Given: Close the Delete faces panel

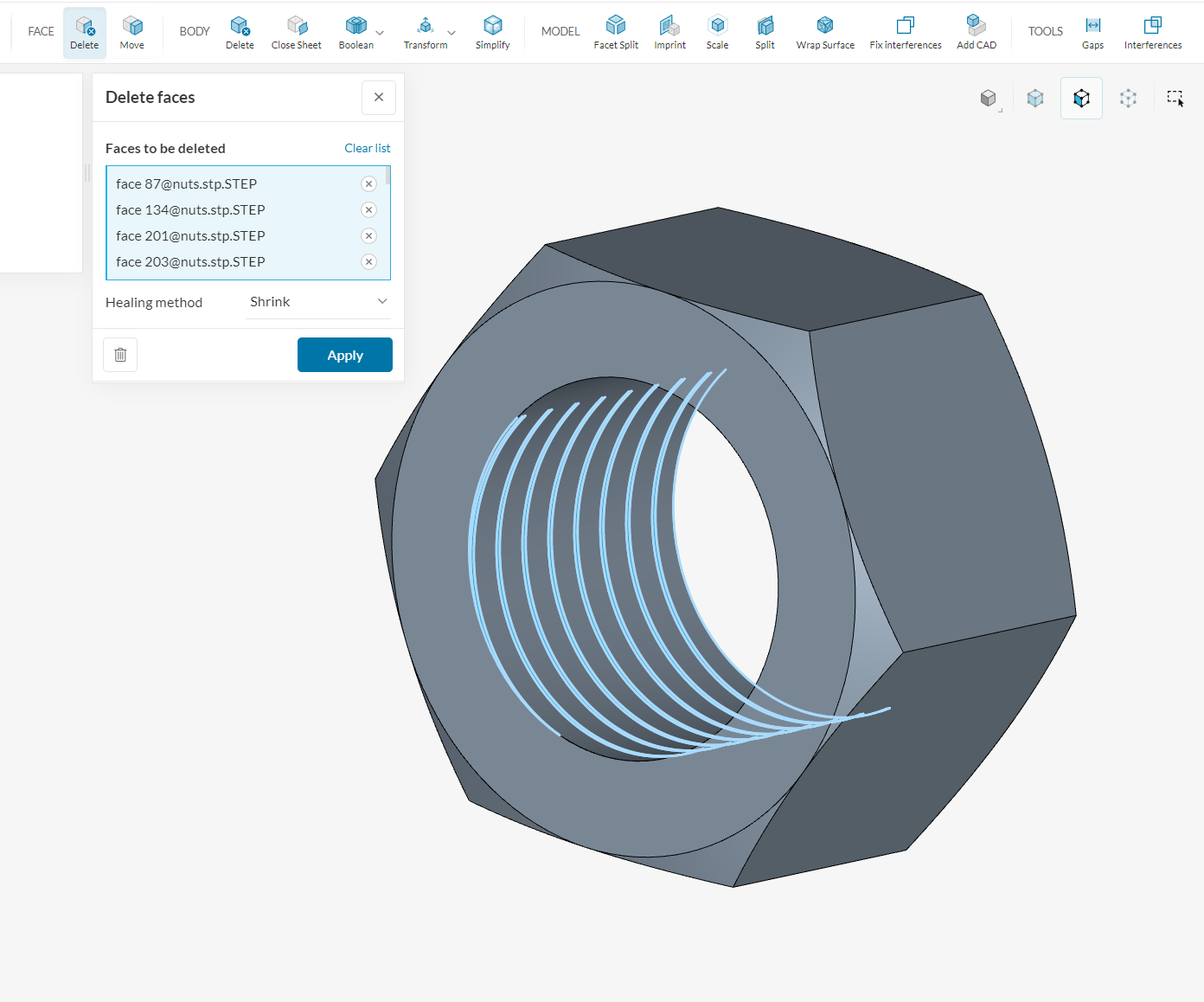Looking at the screenshot, I should tap(378, 97).
